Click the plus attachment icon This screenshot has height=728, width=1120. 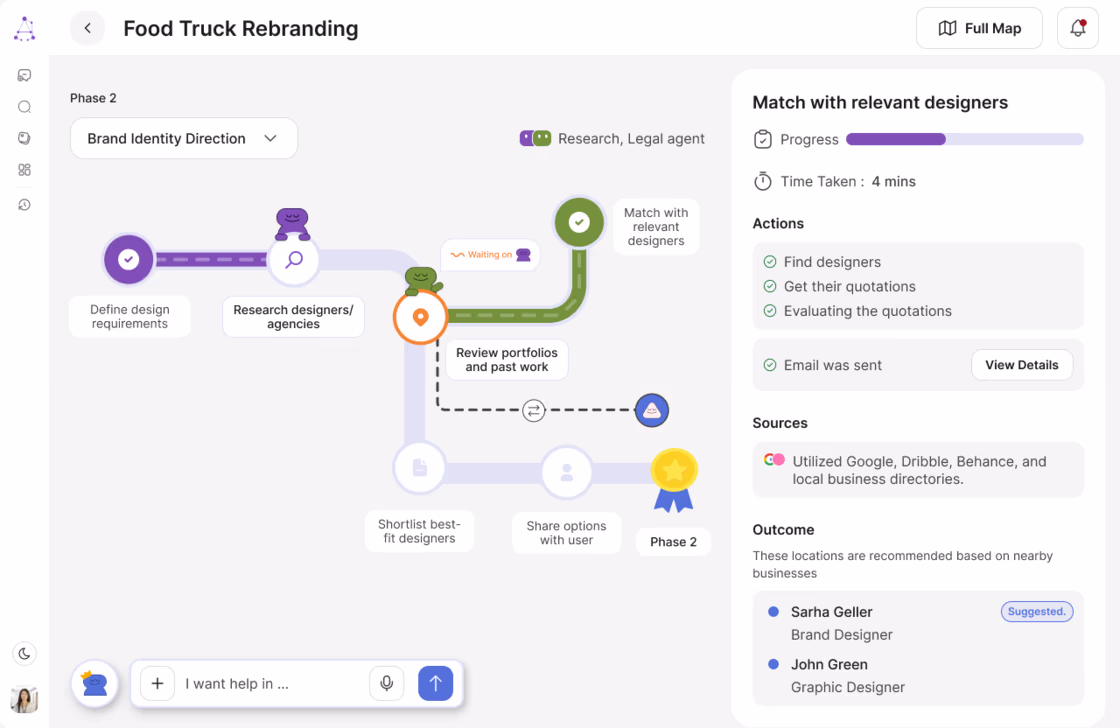tap(157, 683)
